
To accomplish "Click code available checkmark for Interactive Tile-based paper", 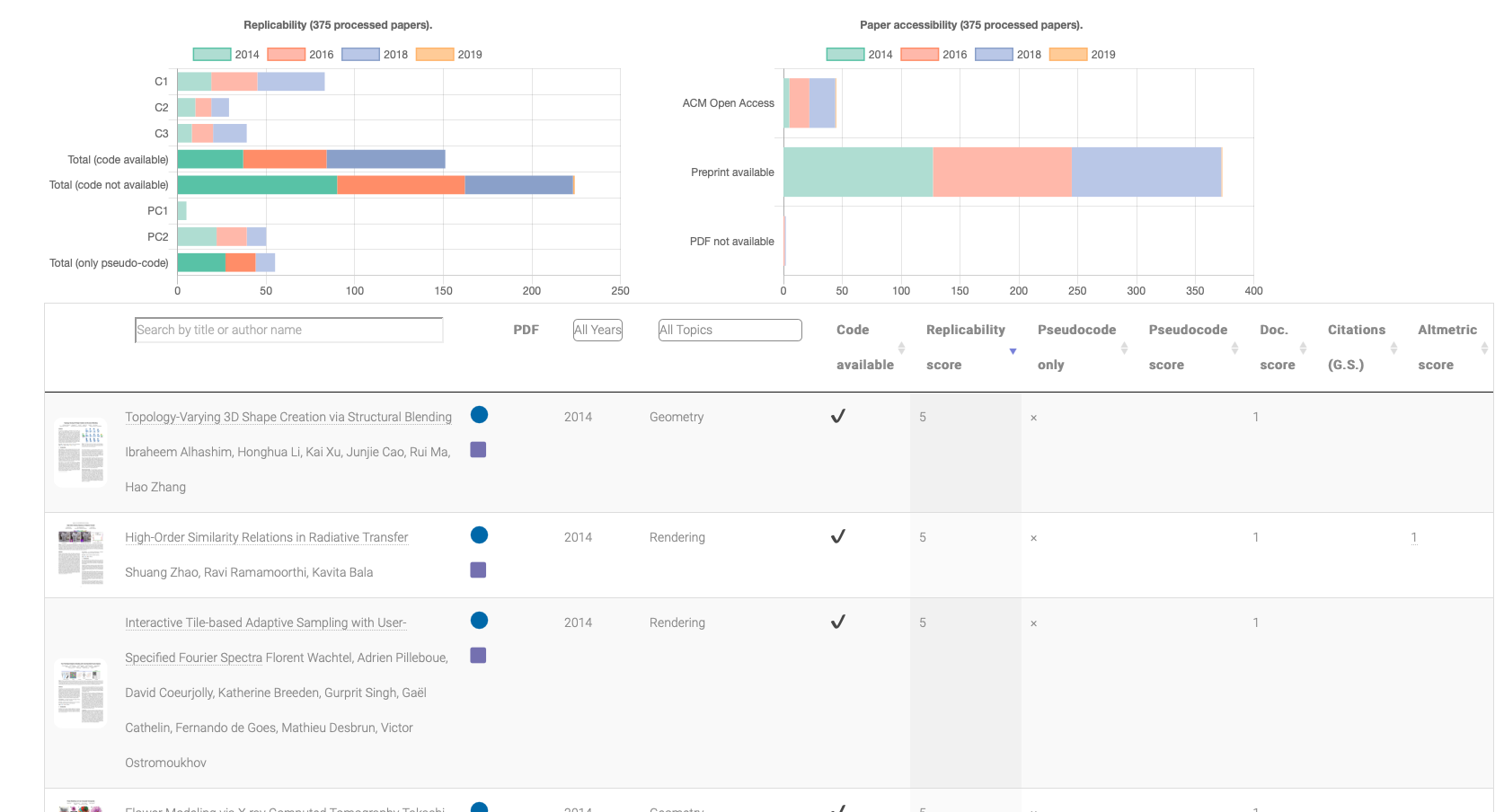I will click(x=837, y=622).
